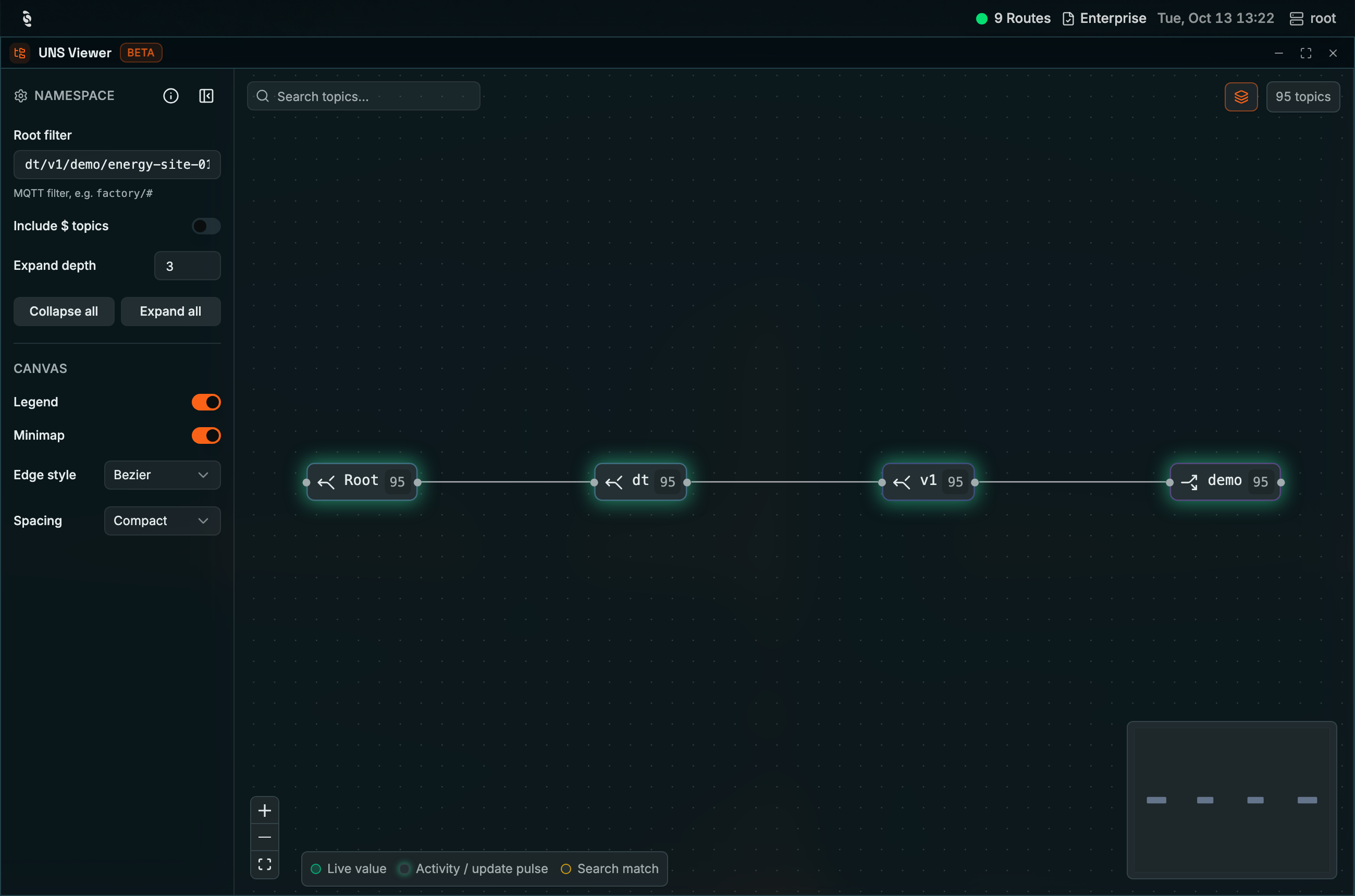Click the search magnifier icon
Viewport: 1355px width, 896px height.
(263, 96)
